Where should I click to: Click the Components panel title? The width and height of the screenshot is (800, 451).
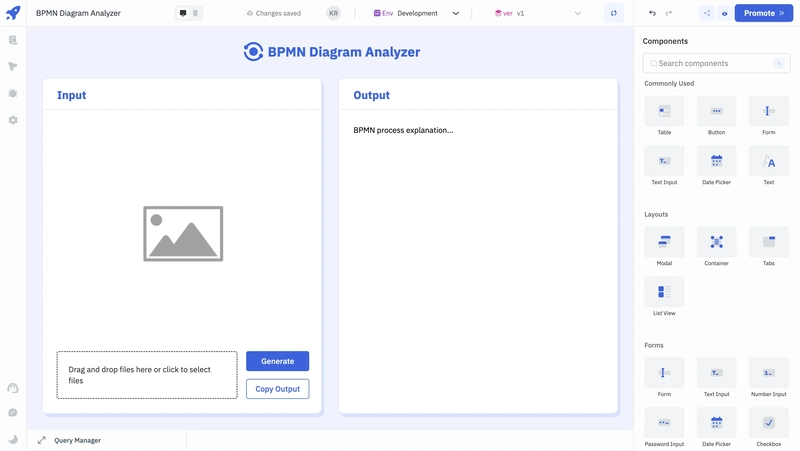pyautogui.click(x=665, y=41)
